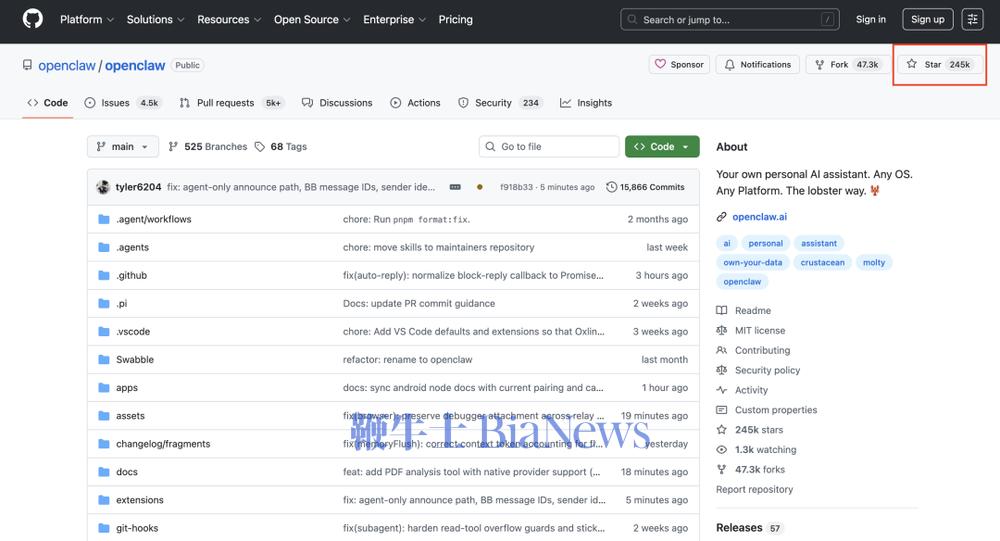
Task: Expand commit message ellipsis button
Action: [x=455, y=187]
